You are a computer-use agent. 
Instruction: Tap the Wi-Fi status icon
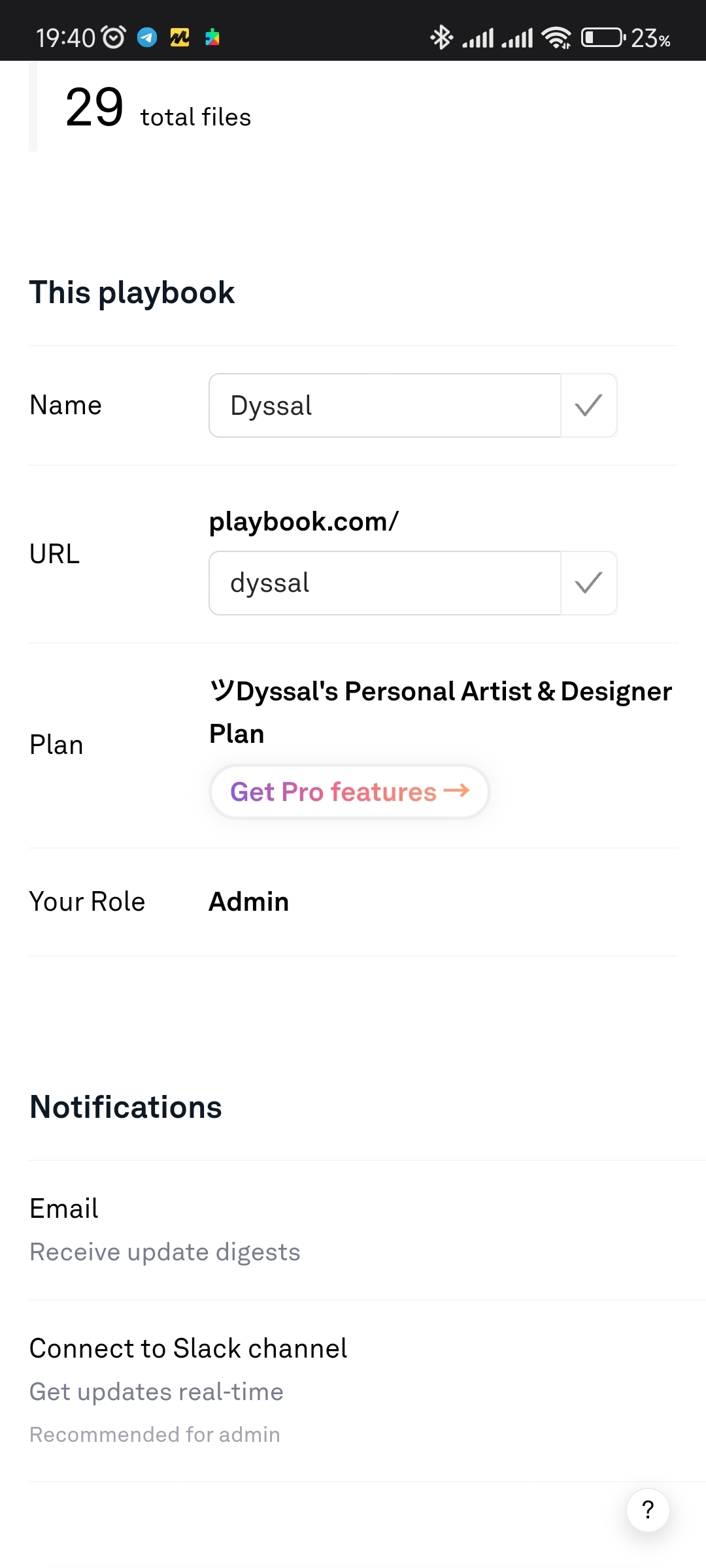click(556, 38)
